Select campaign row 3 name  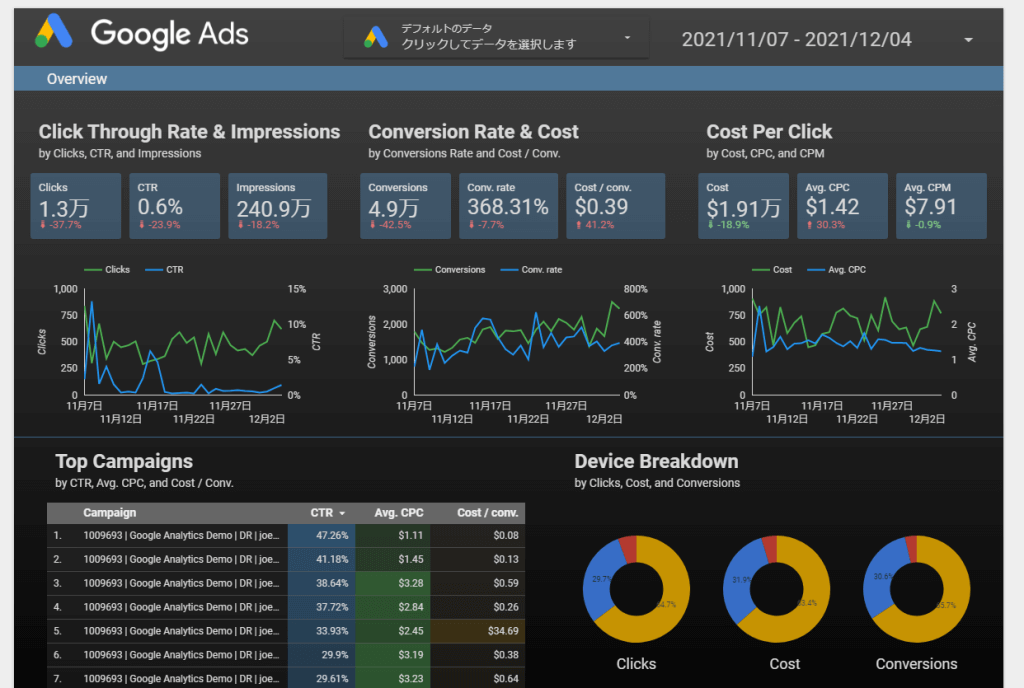(x=182, y=584)
